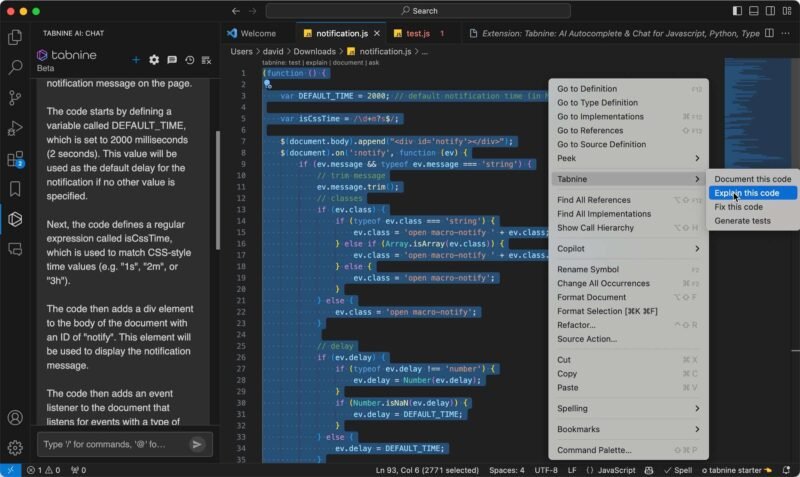The width and height of the screenshot is (800, 477).
Task: Click the 'Downloads' breadcrumb
Action: click(314, 52)
